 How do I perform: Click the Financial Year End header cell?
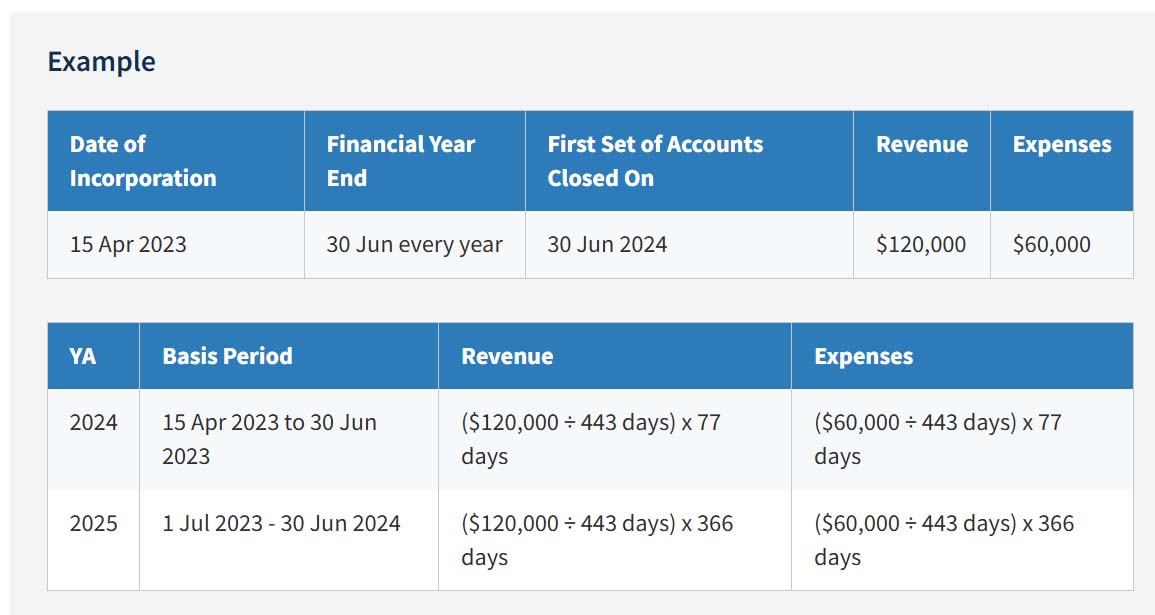click(415, 161)
